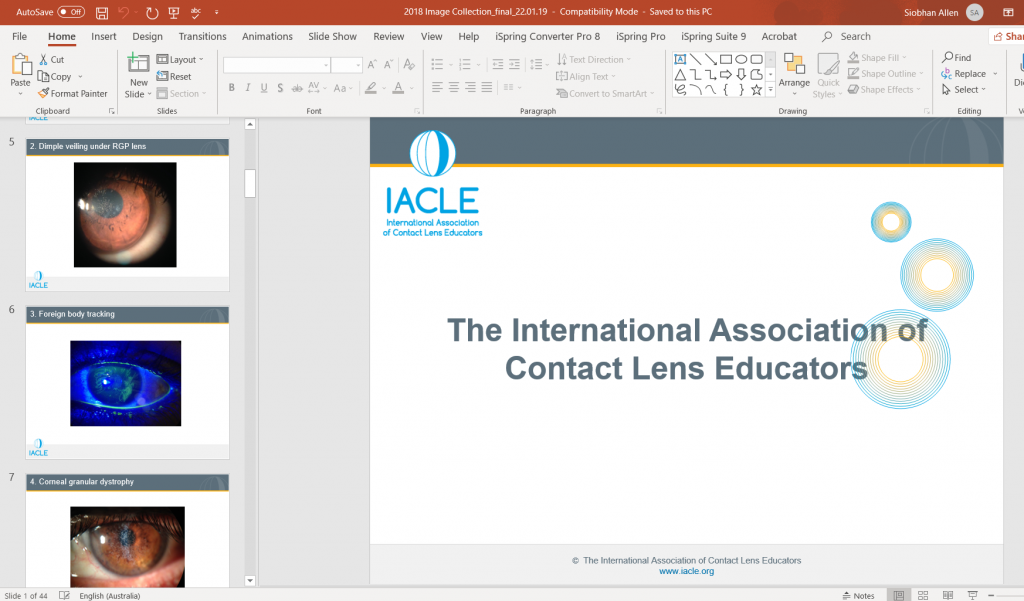Select the oval shape in gallery
1024x601 pixels.
click(x=741, y=59)
